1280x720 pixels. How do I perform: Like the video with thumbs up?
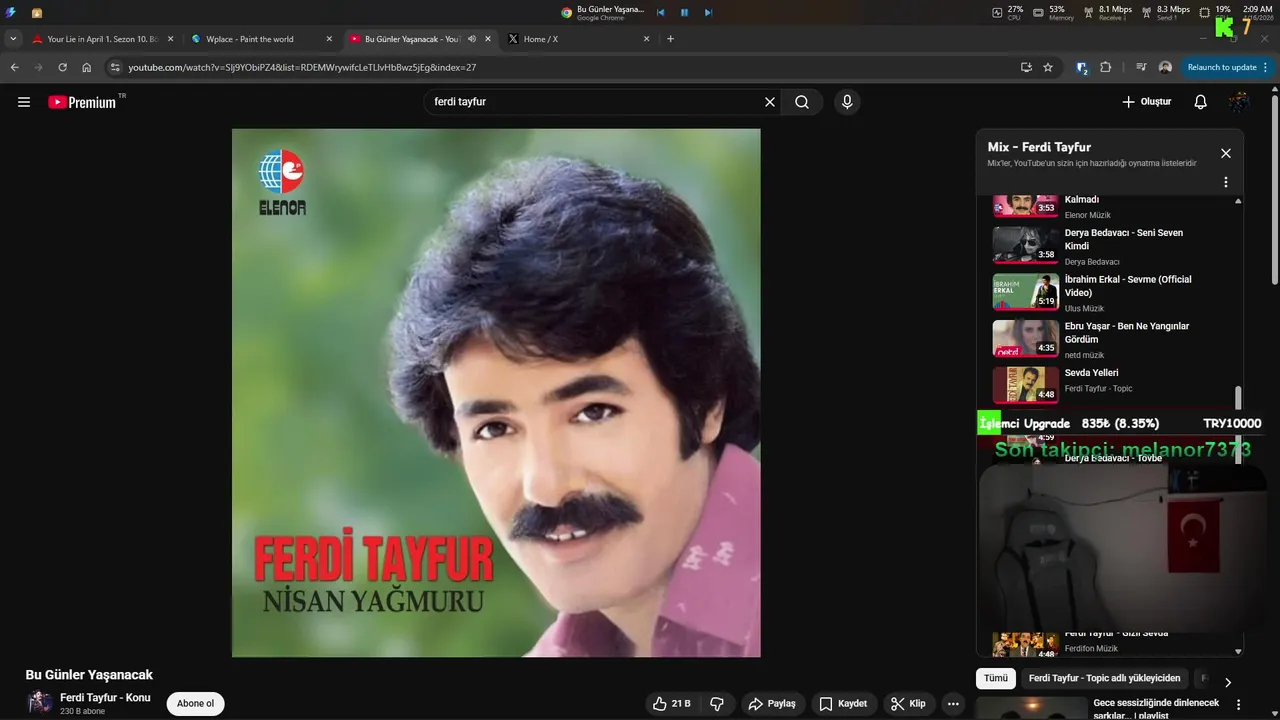(672, 704)
